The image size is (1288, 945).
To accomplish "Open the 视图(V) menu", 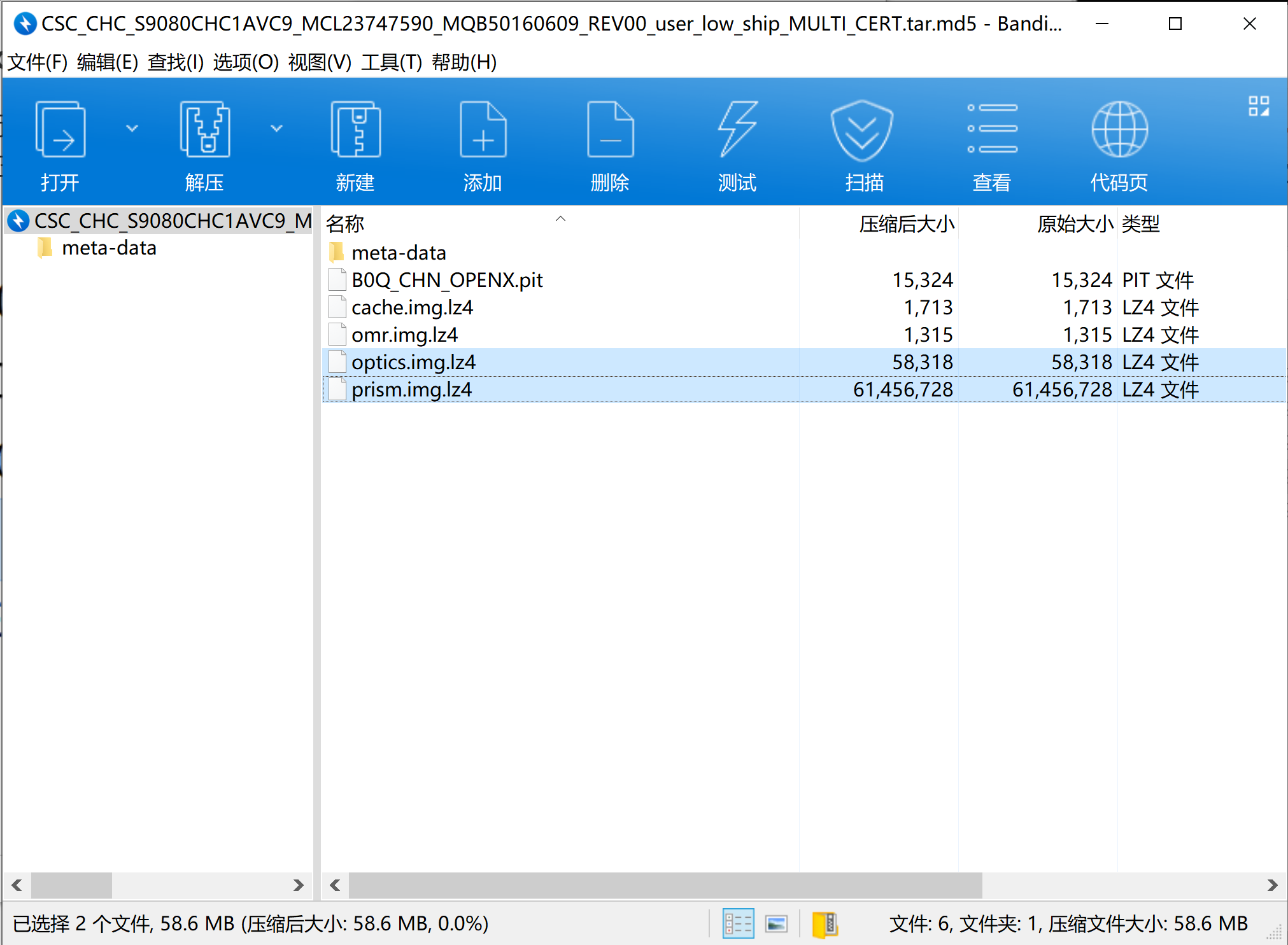I will point(320,62).
